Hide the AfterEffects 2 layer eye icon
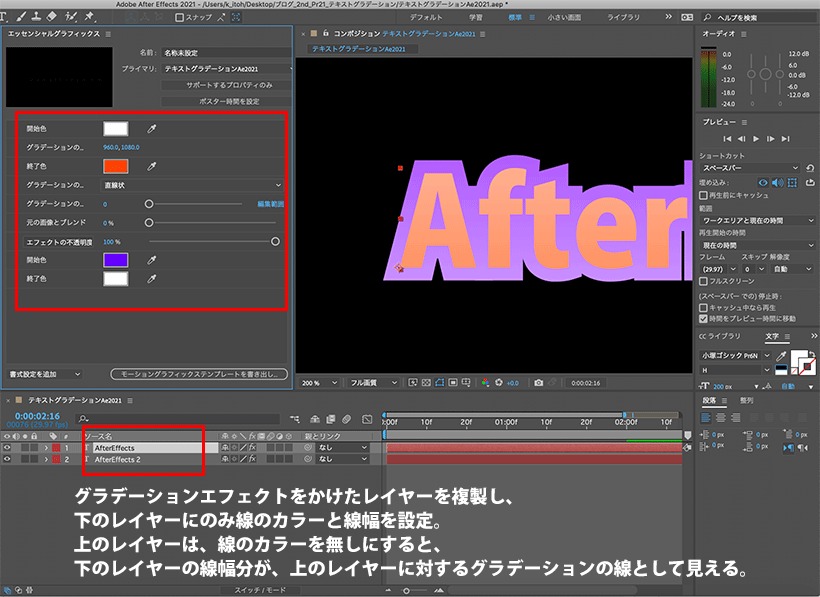The height and width of the screenshot is (597, 820). click(x=7, y=459)
